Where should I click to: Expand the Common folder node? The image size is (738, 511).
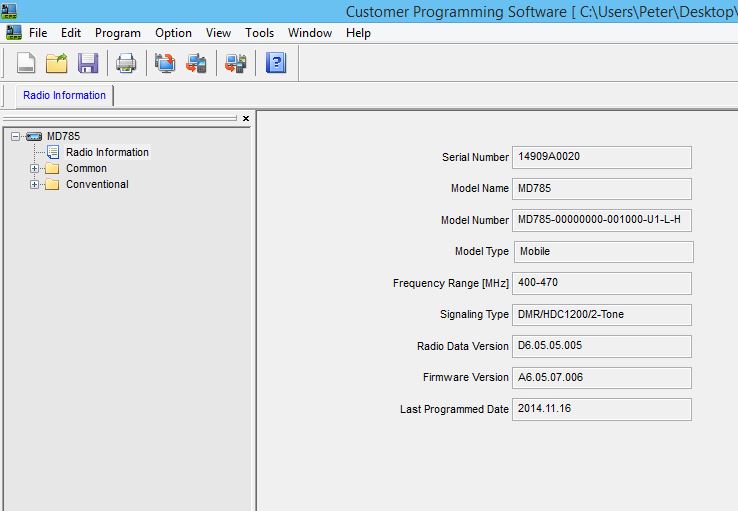(34, 168)
